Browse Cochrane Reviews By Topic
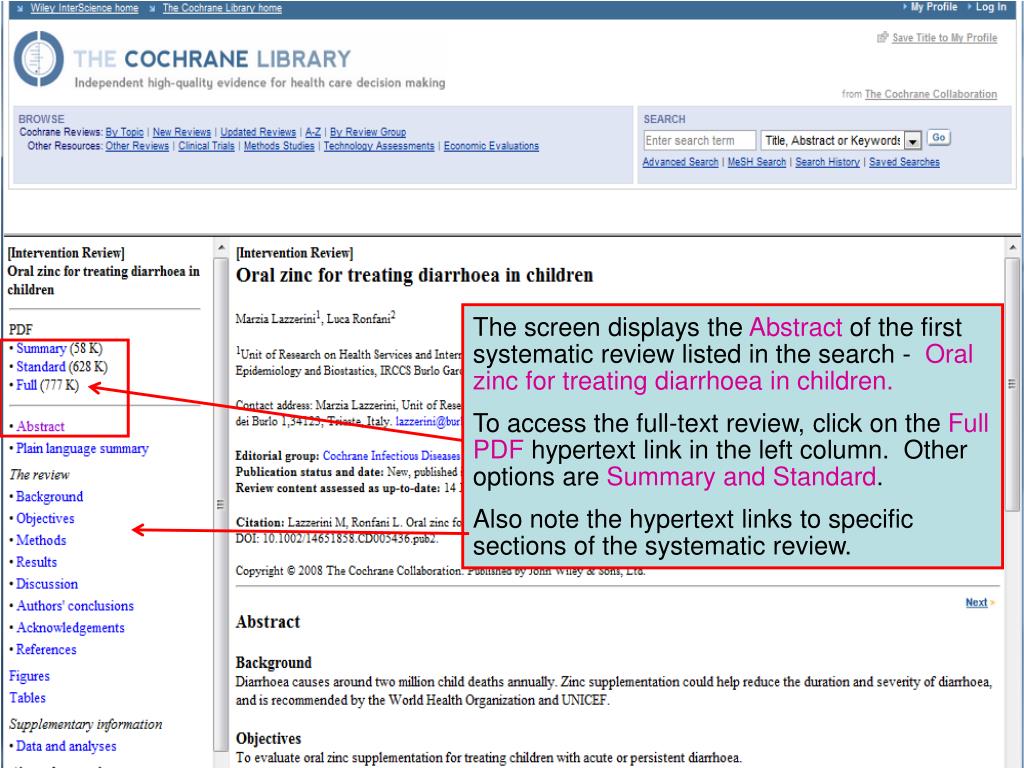The image size is (1024, 768). [124, 132]
